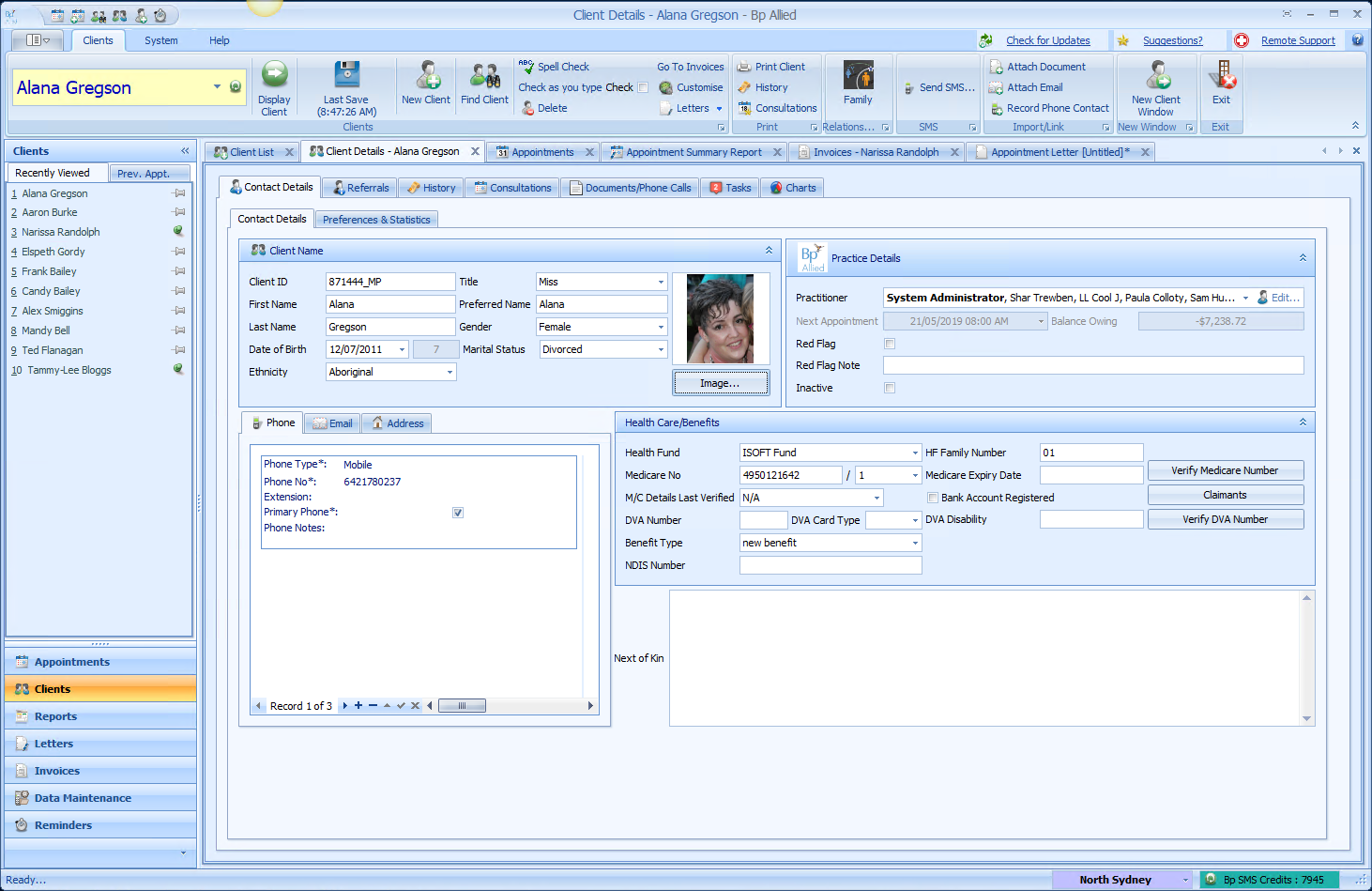Click Attach Email
The height and width of the screenshot is (891, 1372).
1027,87
